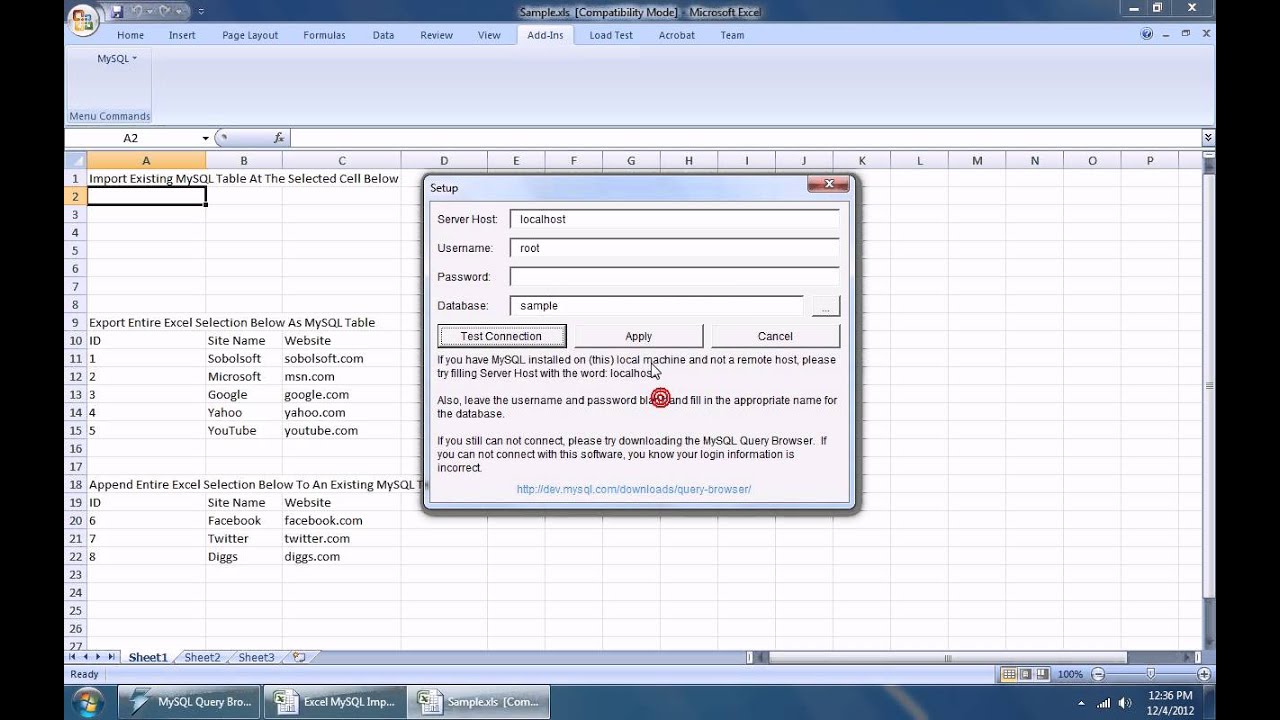
Task: Open the Acrobat ribbon tab
Action: 676,35
